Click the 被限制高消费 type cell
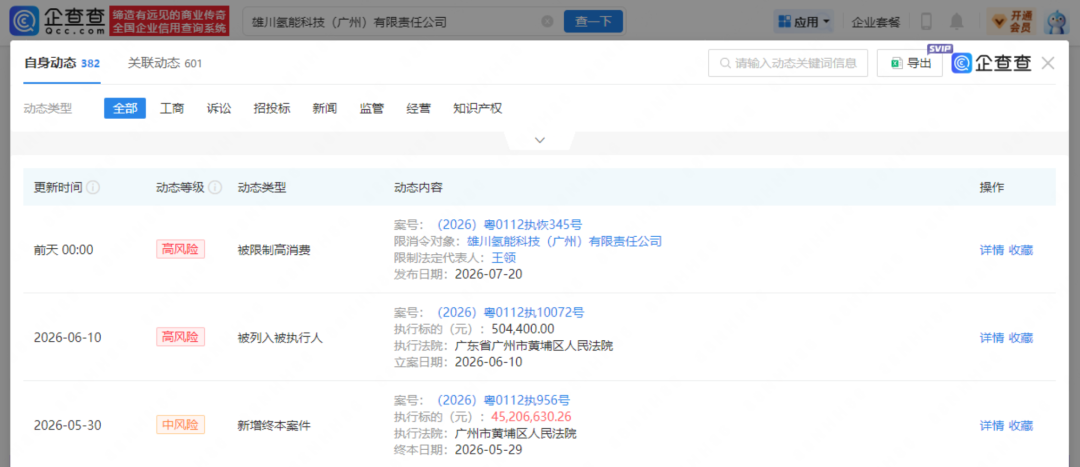Viewport: 1080px width, 467px height. tap(273, 250)
